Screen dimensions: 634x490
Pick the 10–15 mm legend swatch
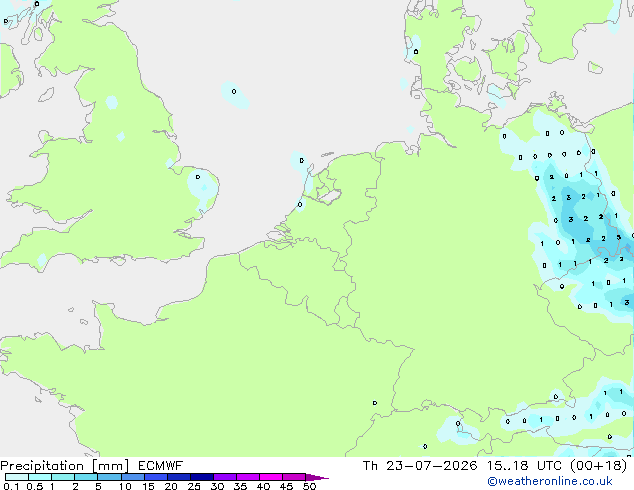[132, 477]
